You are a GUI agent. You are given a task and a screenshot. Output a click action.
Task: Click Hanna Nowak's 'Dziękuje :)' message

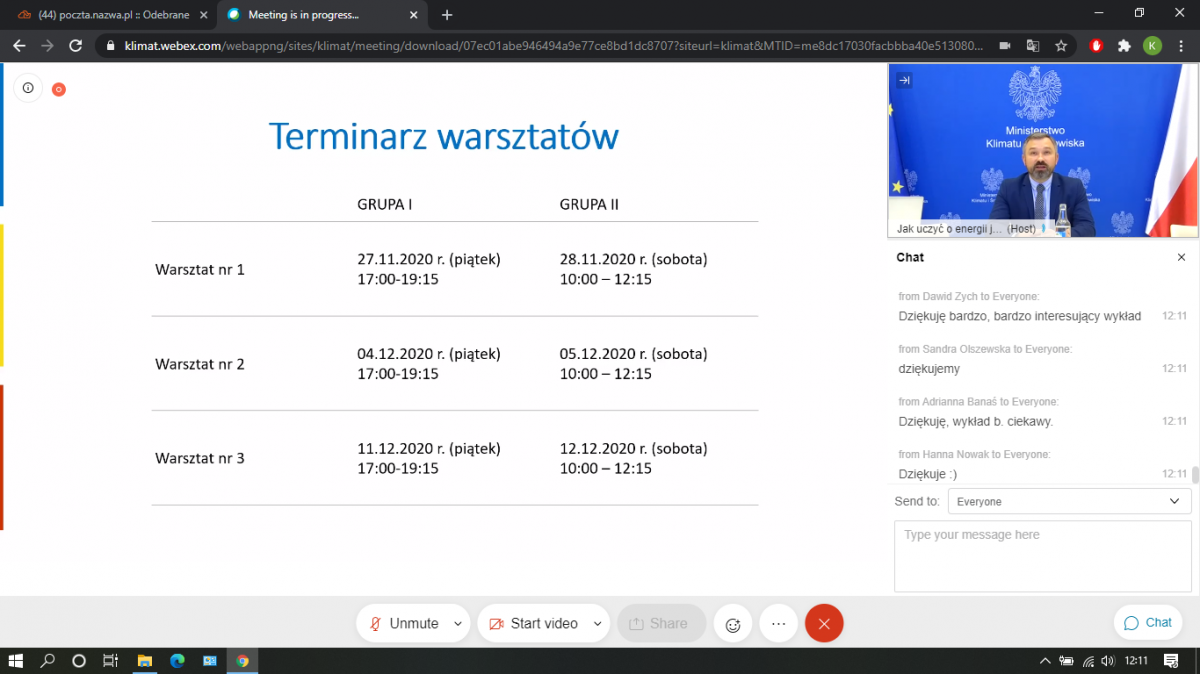pyautogui.click(x=927, y=474)
